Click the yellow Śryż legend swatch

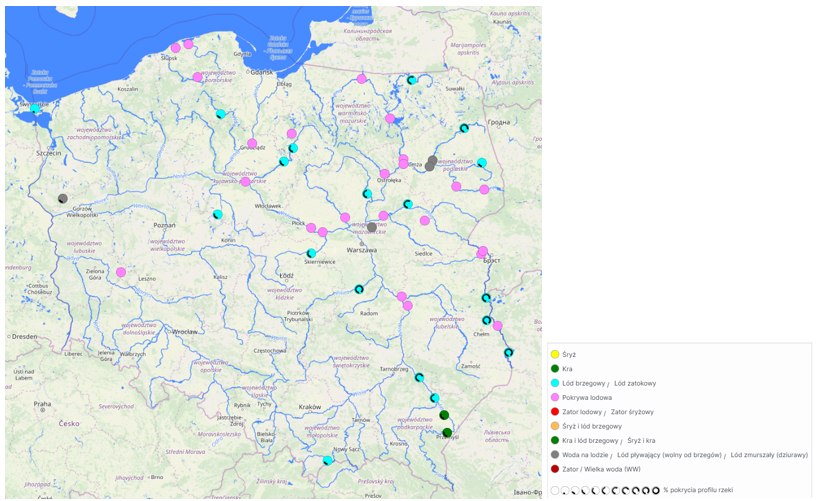tap(554, 354)
